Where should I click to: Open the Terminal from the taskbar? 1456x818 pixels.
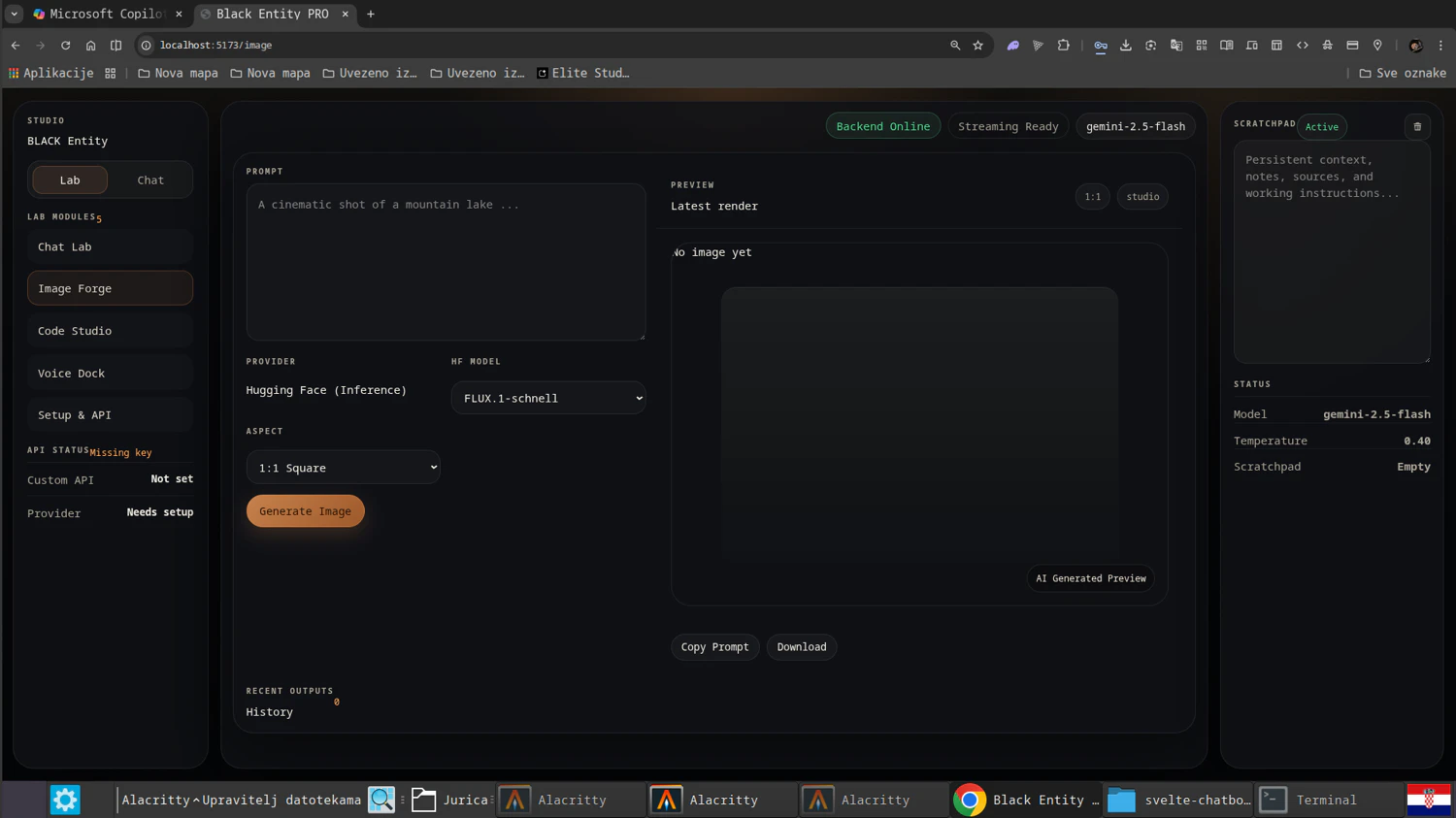pyautogui.click(x=1327, y=800)
